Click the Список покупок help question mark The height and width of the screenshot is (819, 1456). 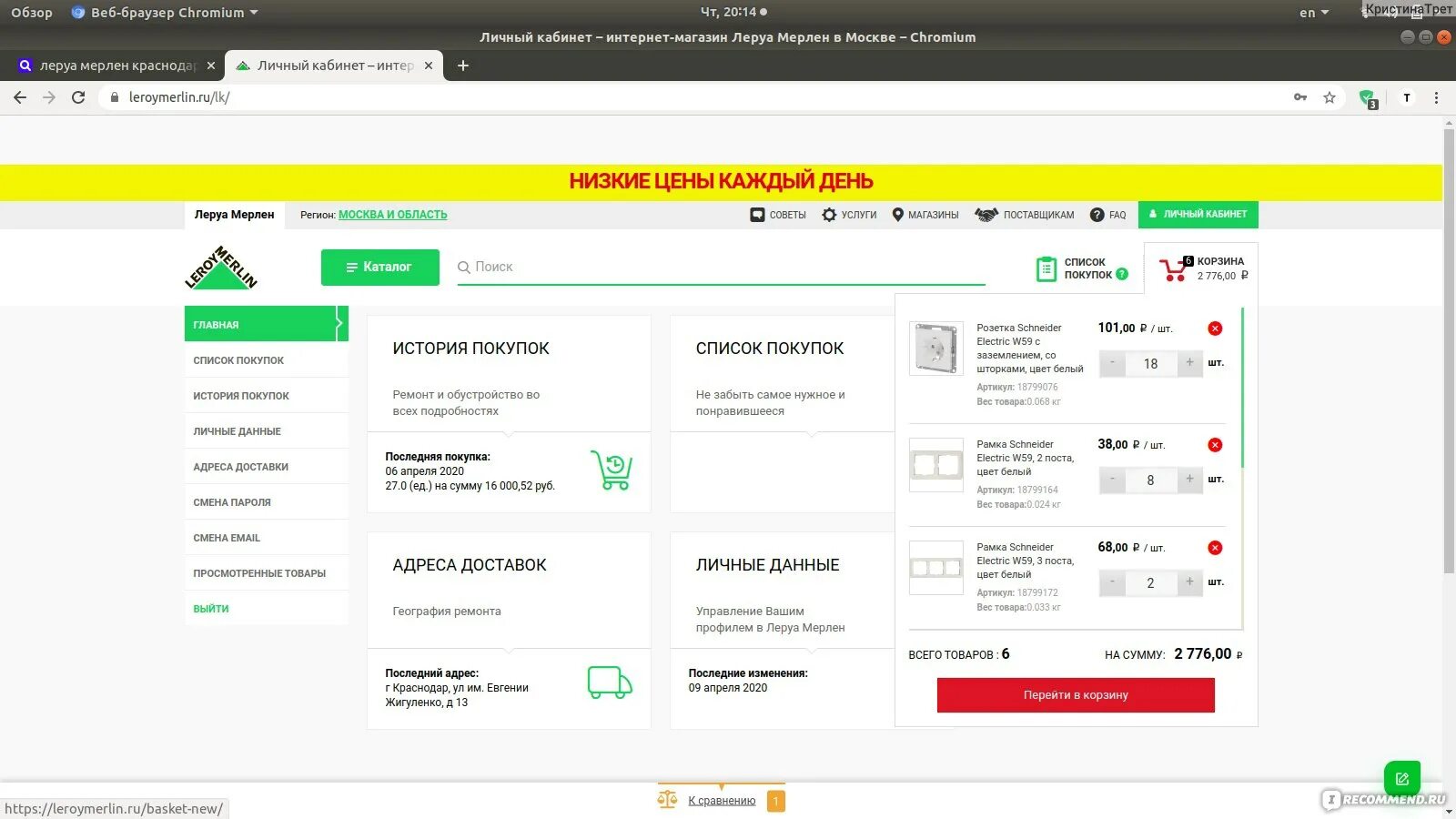[1122, 274]
